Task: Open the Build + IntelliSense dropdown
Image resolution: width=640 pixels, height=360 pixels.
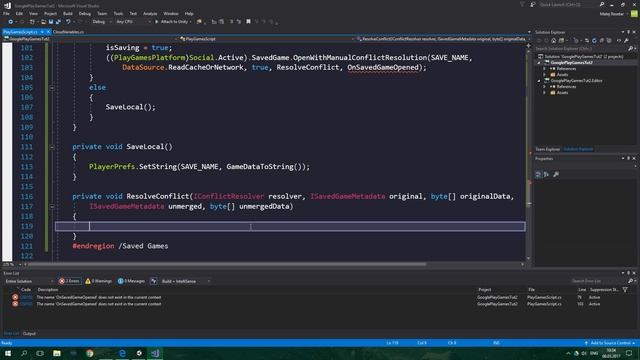Action: pos(186,281)
